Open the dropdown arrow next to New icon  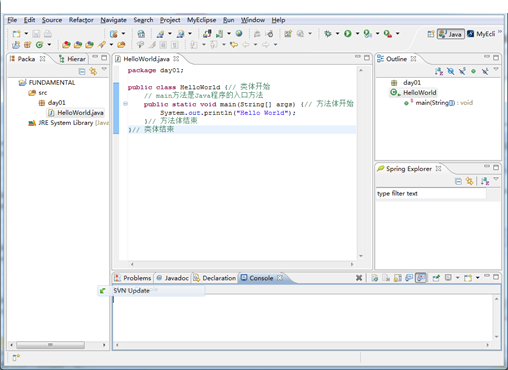click(26, 34)
